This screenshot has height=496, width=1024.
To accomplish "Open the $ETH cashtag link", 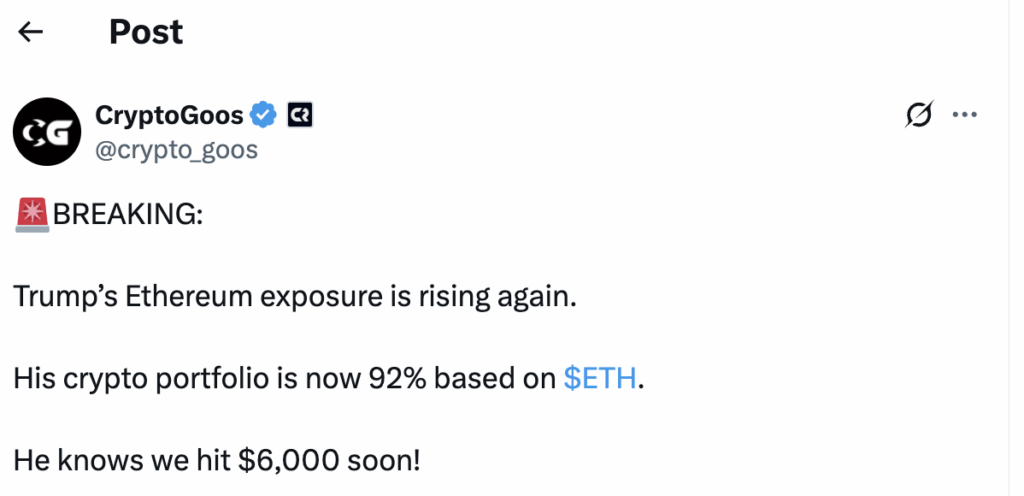I will 600,379.
